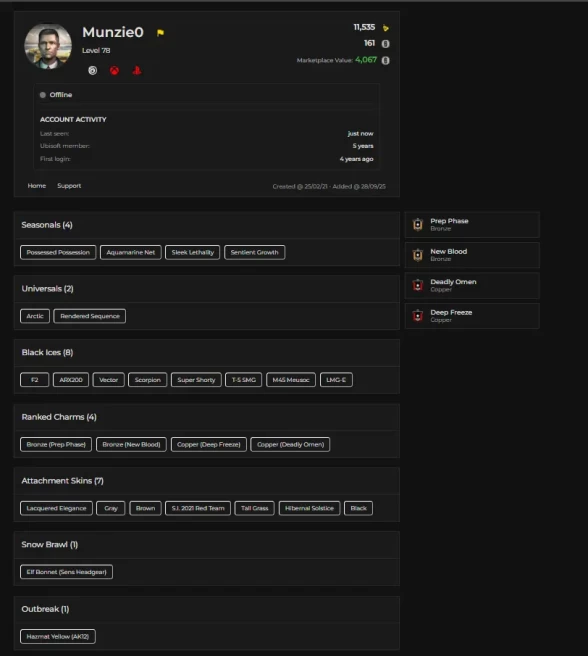Click the credits icon beside 161
The height and width of the screenshot is (656, 588).
385,44
